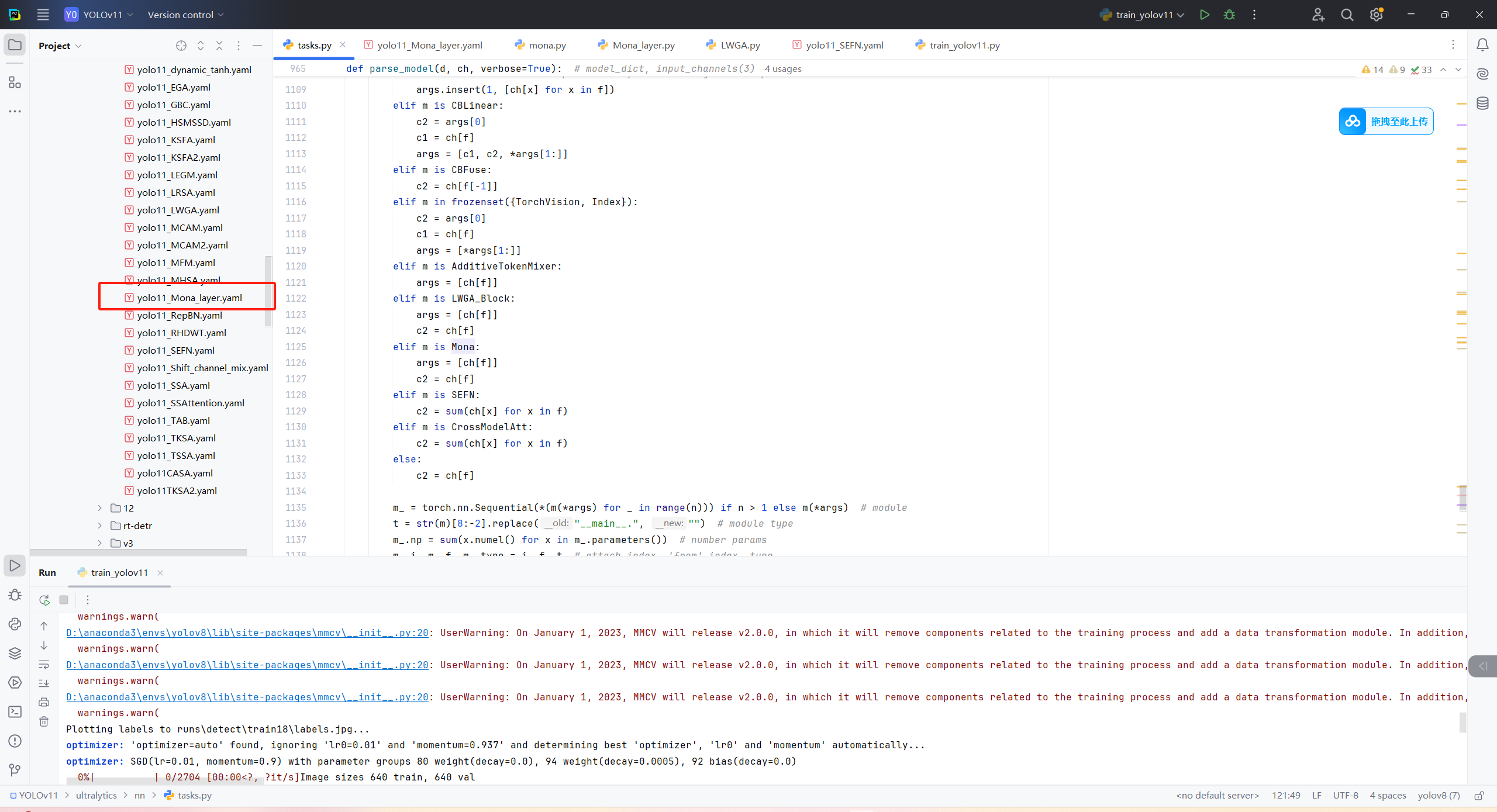1497x812 pixels.
Task: Toggle soft-wrap in the run console
Action: coord(44,665)
